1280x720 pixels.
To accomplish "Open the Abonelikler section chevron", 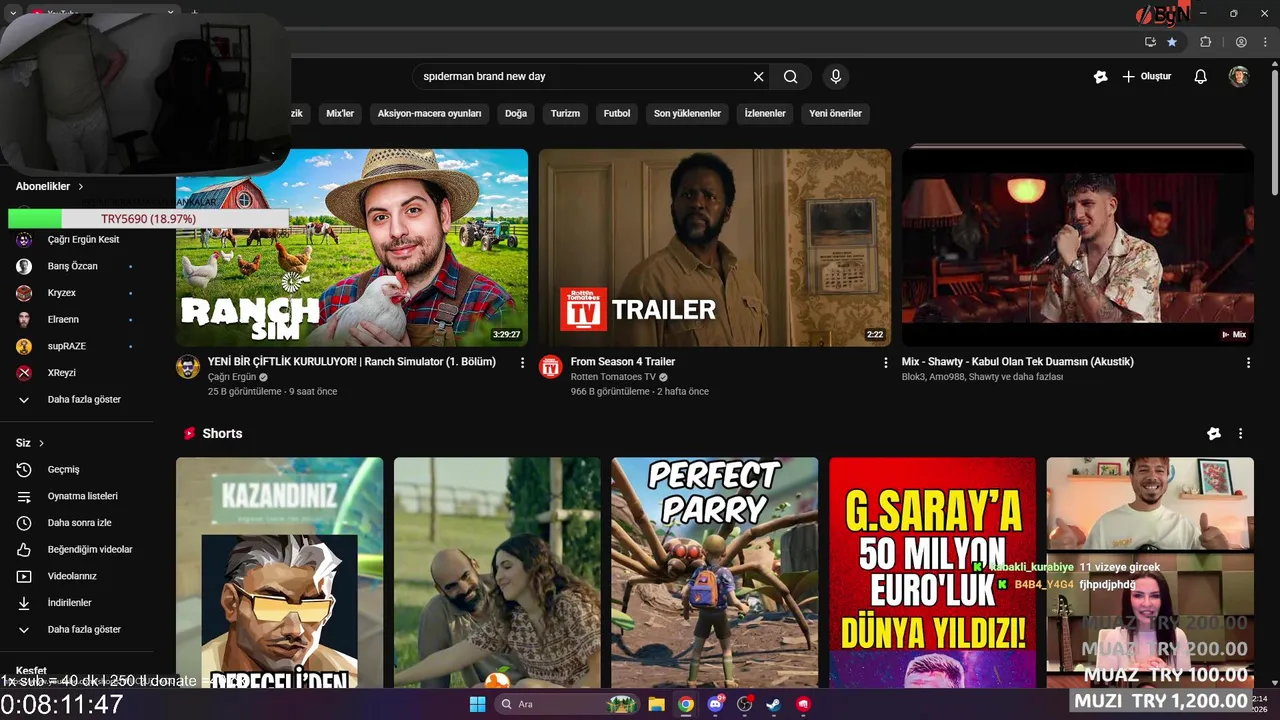I will coord(81,187).
